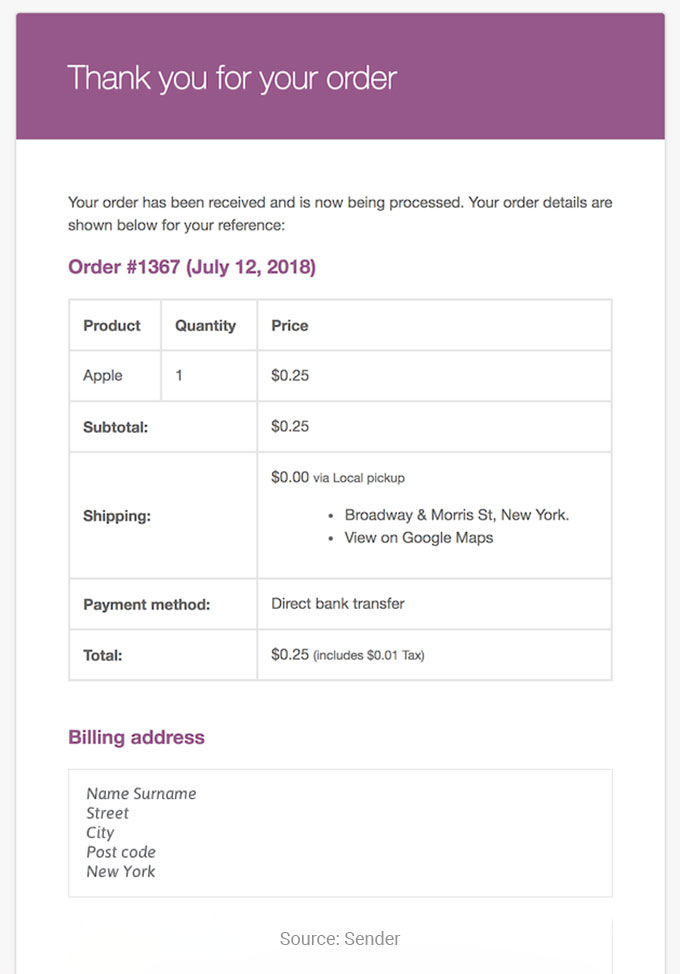Click the 'Thank you for your order' header
Image resolution: width=680 pixels, height=974 pixels.
(232, 79)
